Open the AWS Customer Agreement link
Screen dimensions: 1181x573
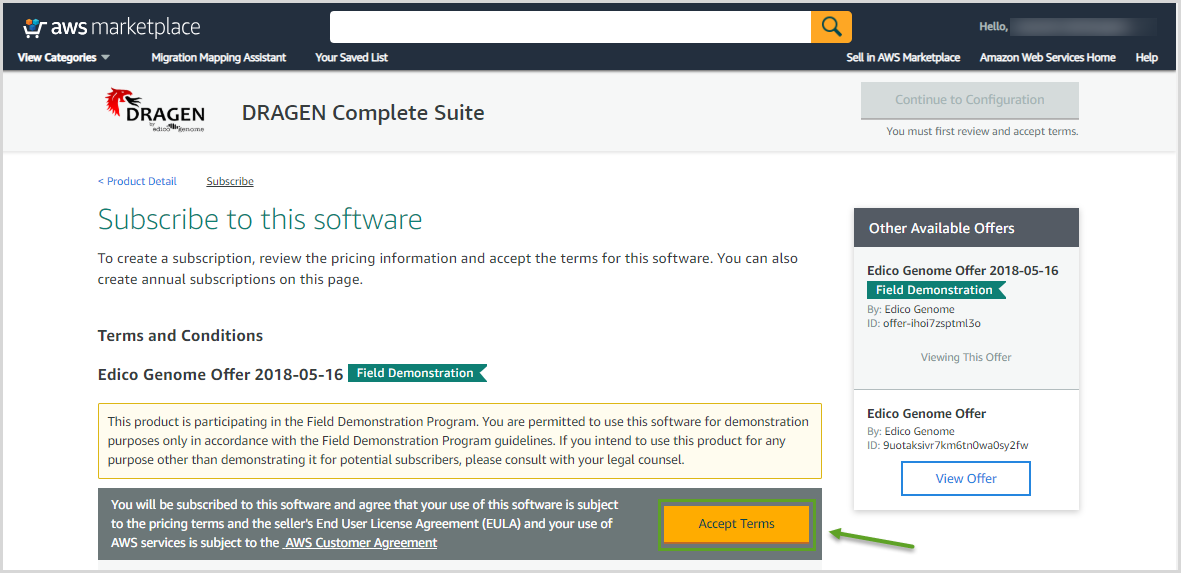pyautogui.click(x=360, y=542)
